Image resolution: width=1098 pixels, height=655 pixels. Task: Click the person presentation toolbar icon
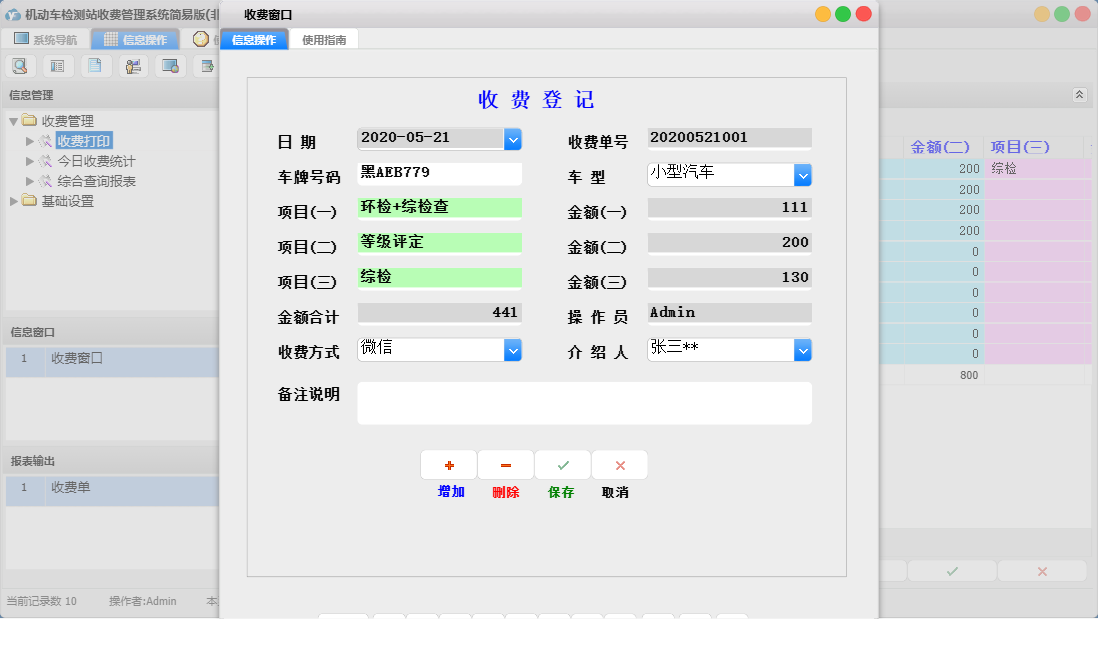[131, 65]
